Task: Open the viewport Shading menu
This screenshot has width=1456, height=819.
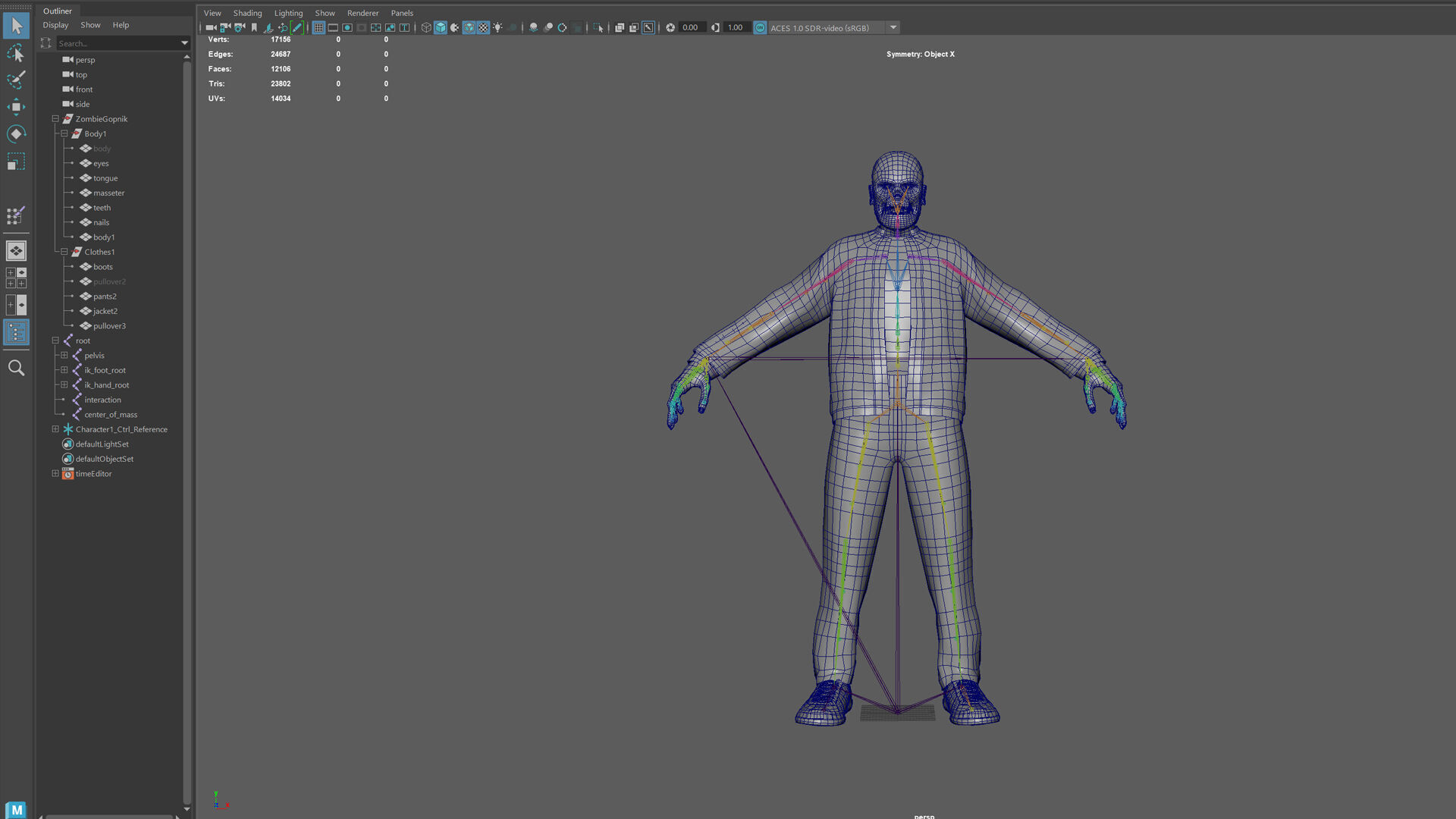Action: point(247,13)
